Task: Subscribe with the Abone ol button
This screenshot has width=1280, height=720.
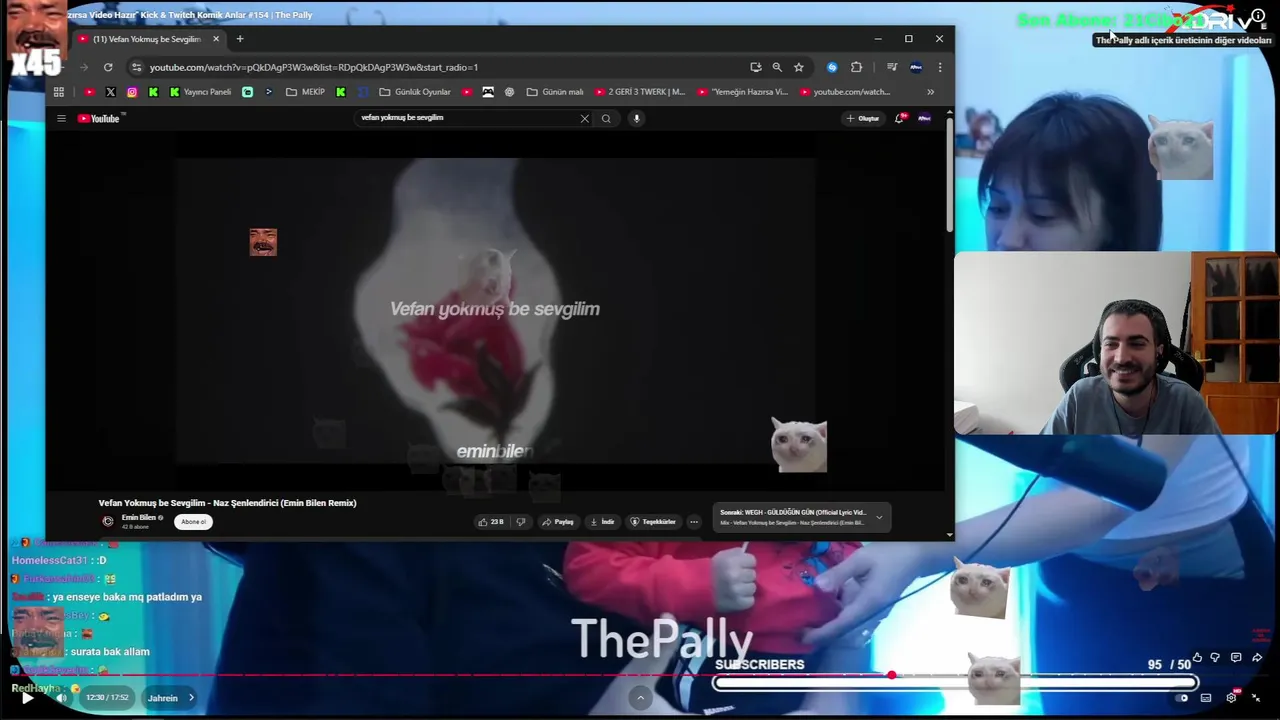Action: point(194,522)
